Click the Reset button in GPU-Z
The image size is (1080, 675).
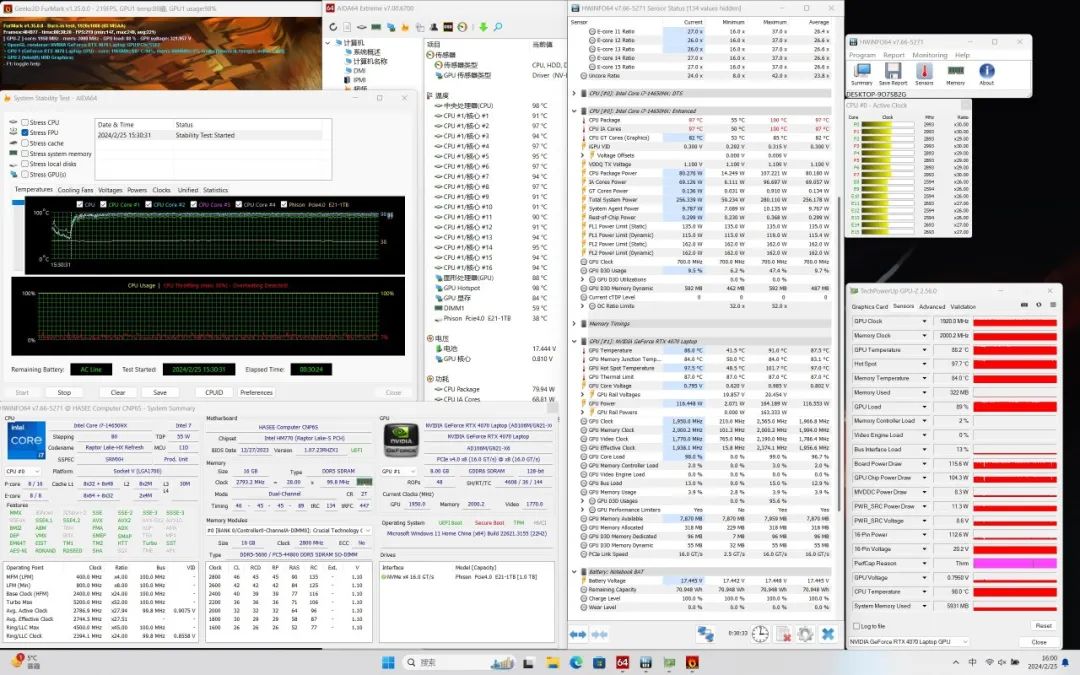click(x=1041, y=626)
